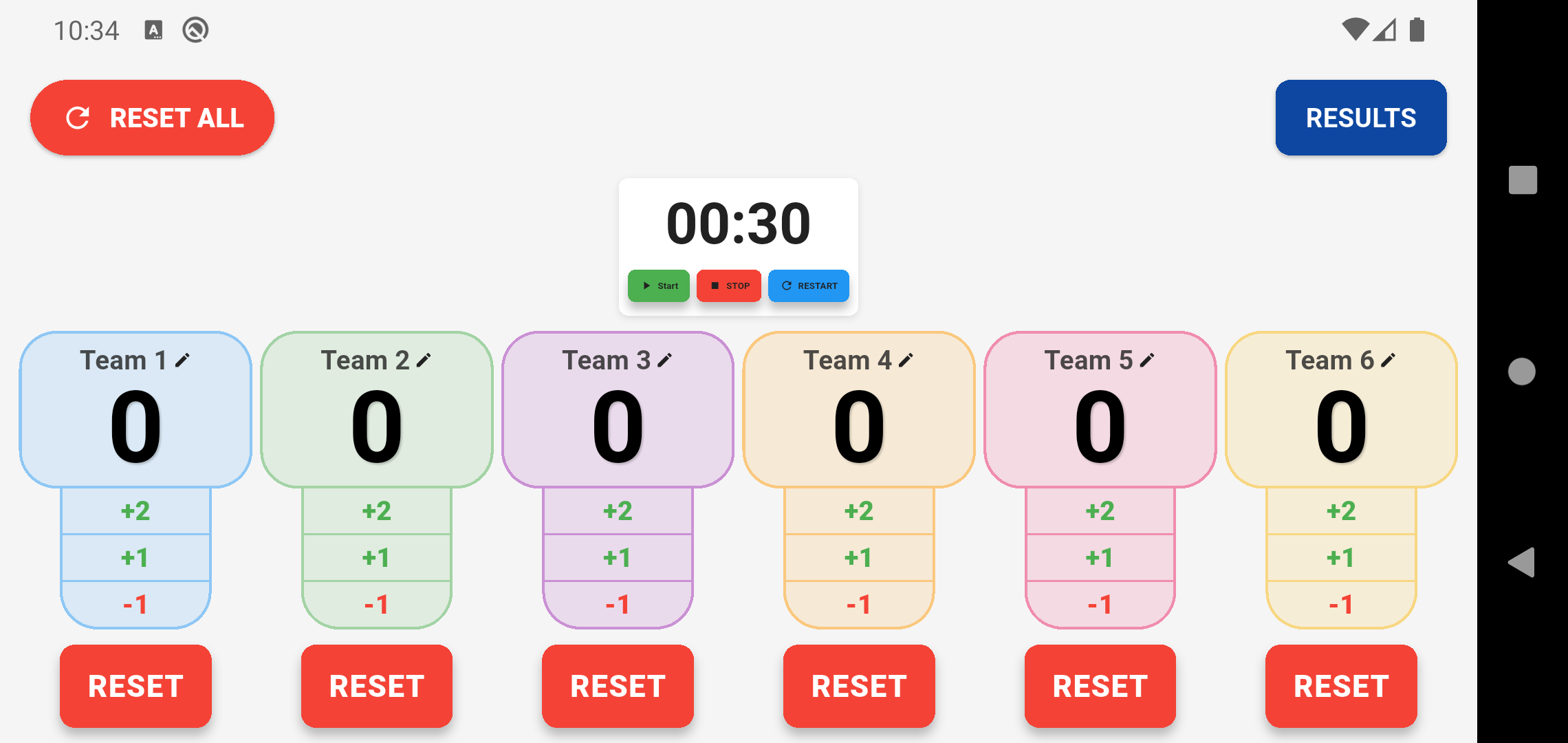The width and height of the screenshot is (1568, 743).
Task: Edit the name of Team 4
Action: pyautogui.click(x=906, y=358)
